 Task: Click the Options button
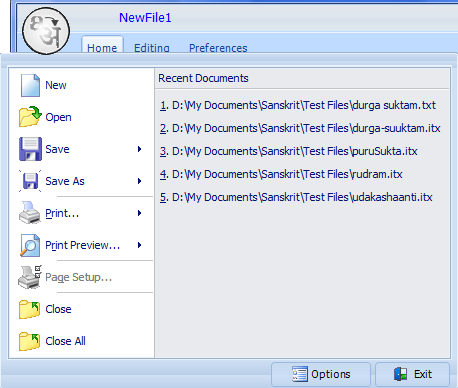(321, 374)
